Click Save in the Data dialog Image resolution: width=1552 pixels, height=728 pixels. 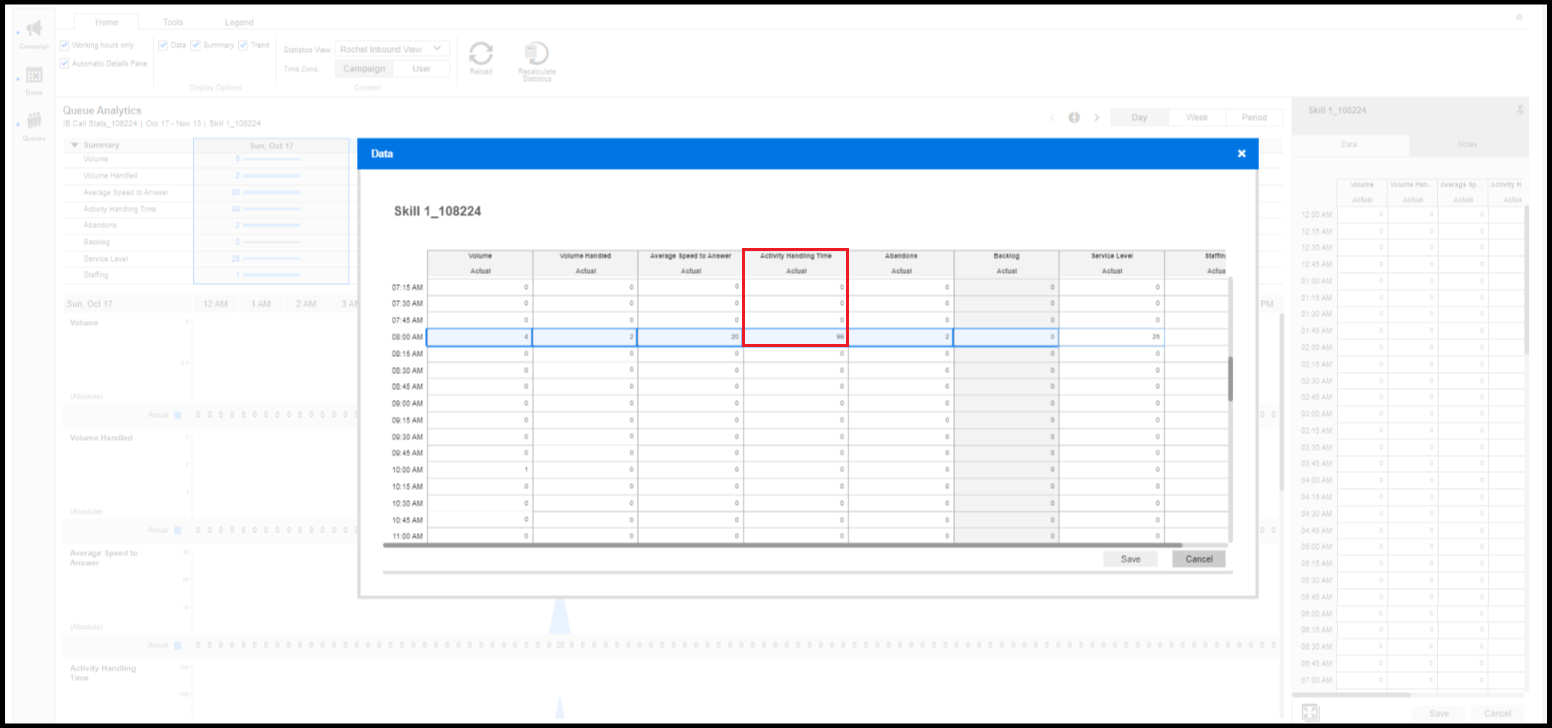click(1130, 559)
